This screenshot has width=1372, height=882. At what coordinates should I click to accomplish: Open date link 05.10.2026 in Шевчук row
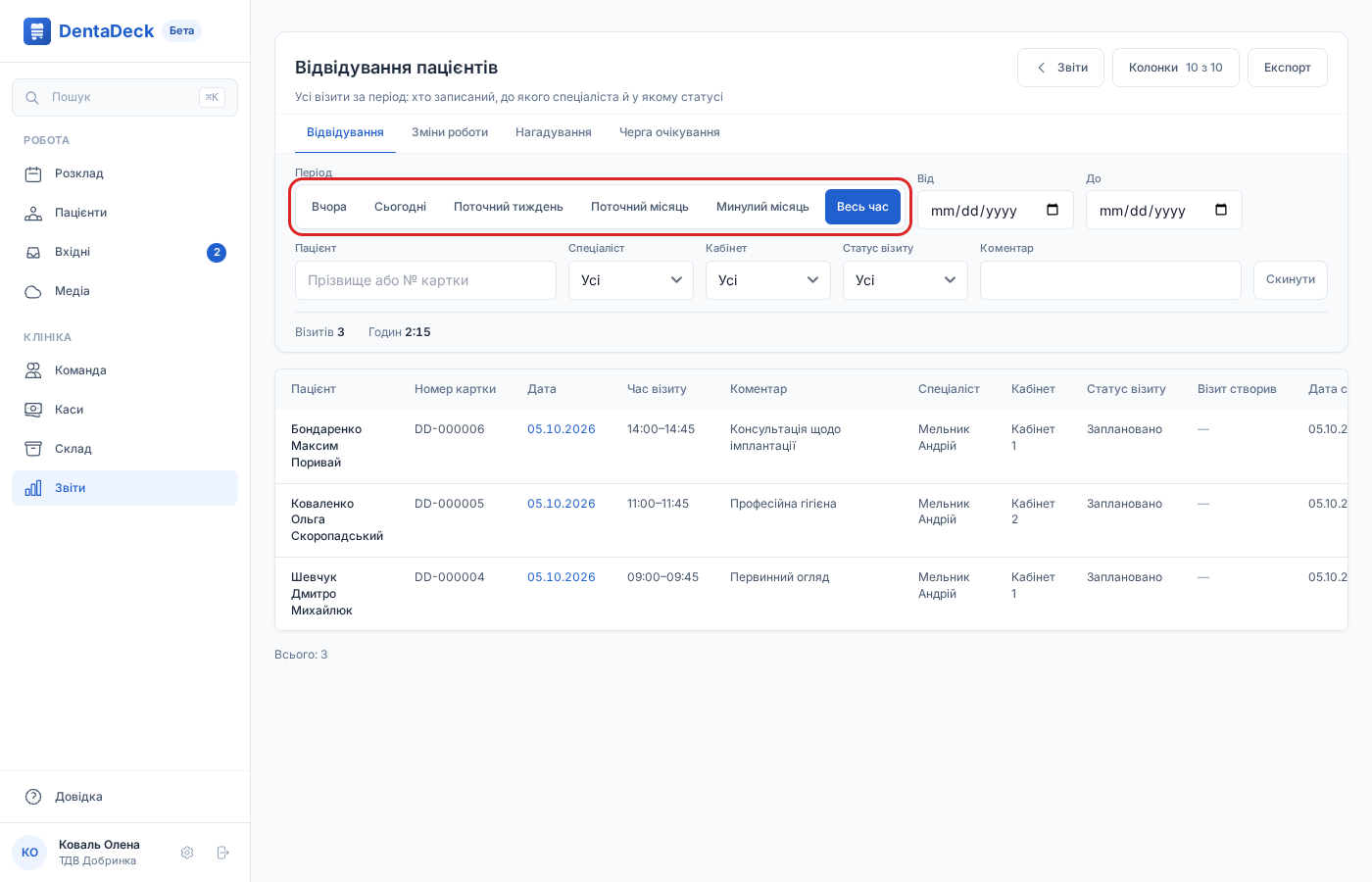[562, 577]
